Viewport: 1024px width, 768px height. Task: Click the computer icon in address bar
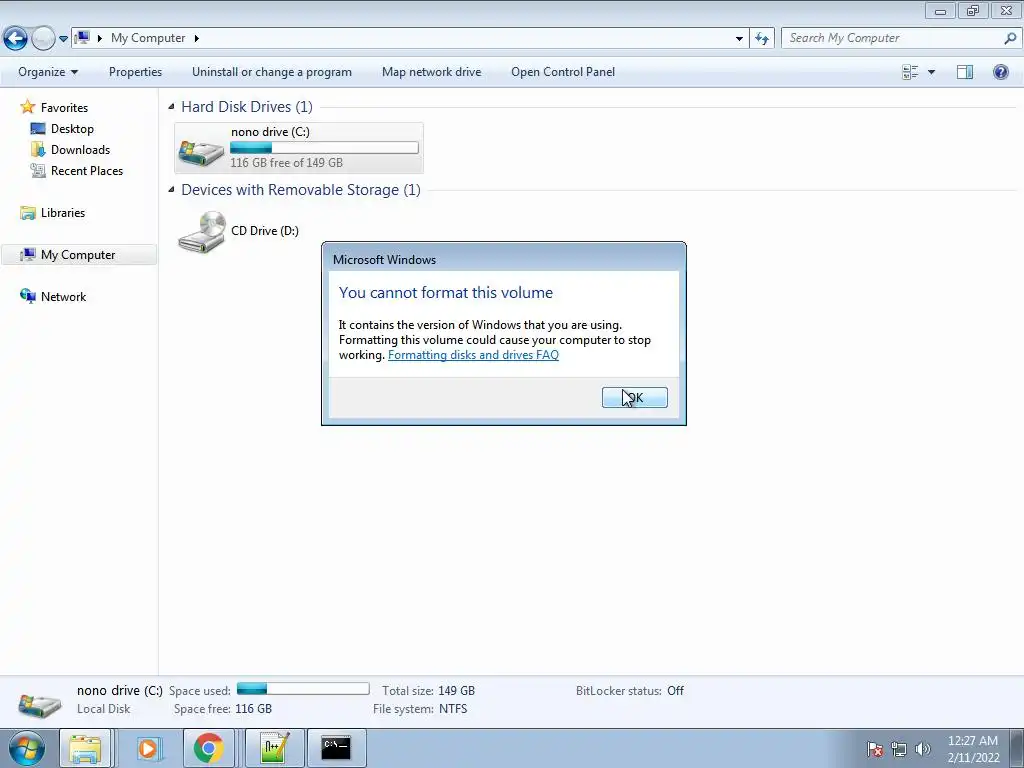pyautogui.click(x=82, y=38)
